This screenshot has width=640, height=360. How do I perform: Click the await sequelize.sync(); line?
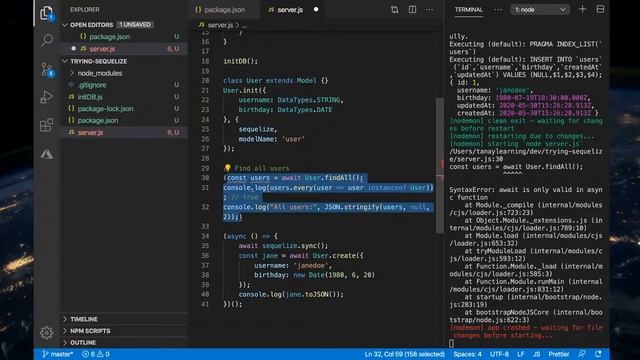(283, 246)
